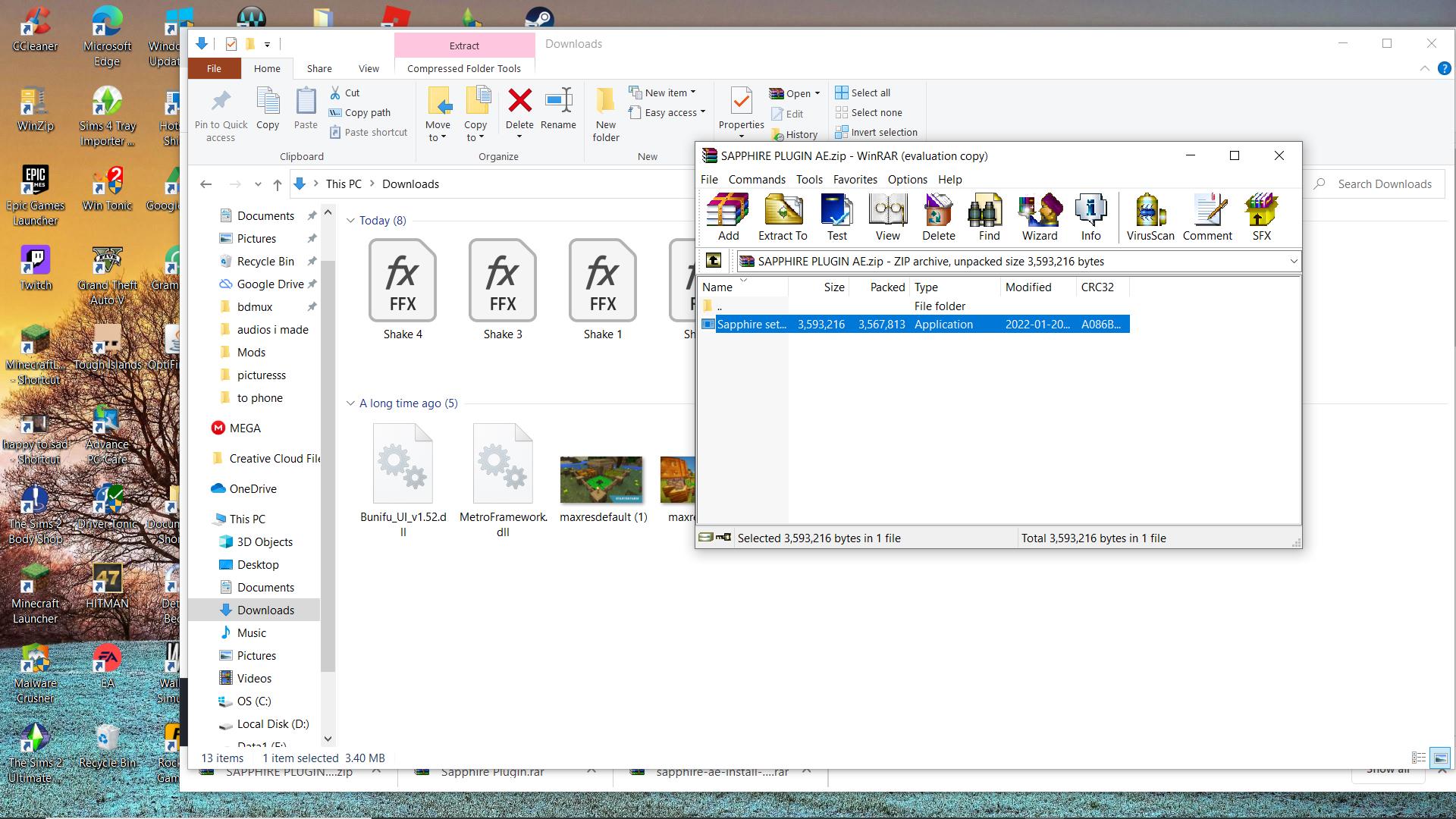Click Invert selection in ribbon

point(876,132)
